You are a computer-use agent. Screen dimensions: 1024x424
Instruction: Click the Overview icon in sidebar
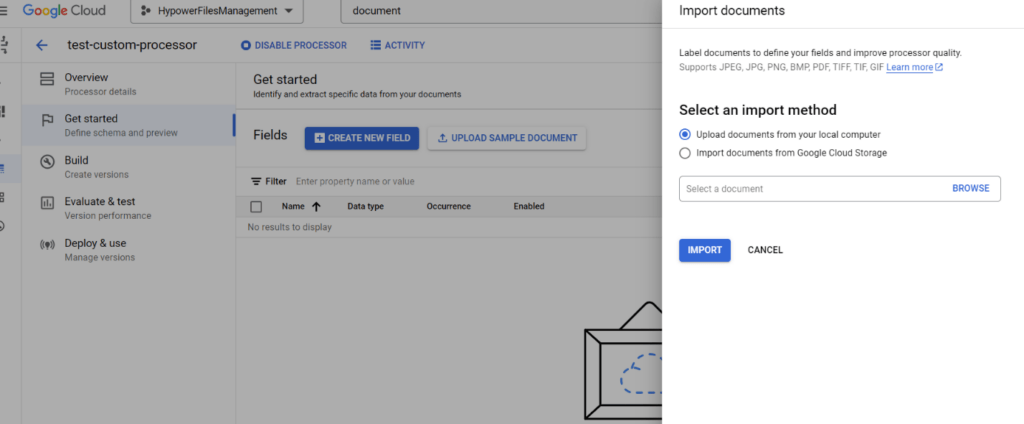tap(46, 79)
